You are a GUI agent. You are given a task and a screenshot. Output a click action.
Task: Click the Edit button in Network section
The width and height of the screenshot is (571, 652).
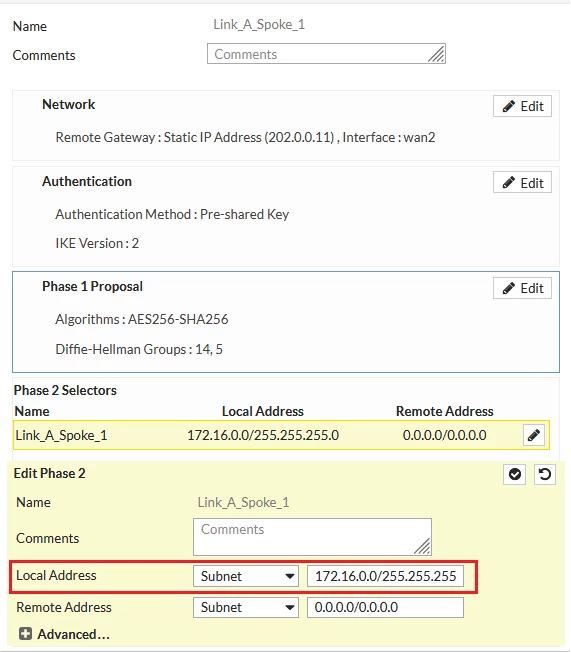click(x=522, y=106)
